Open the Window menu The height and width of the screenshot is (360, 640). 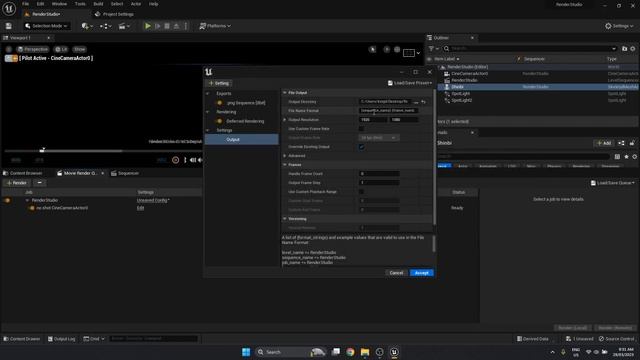point(59,4)
